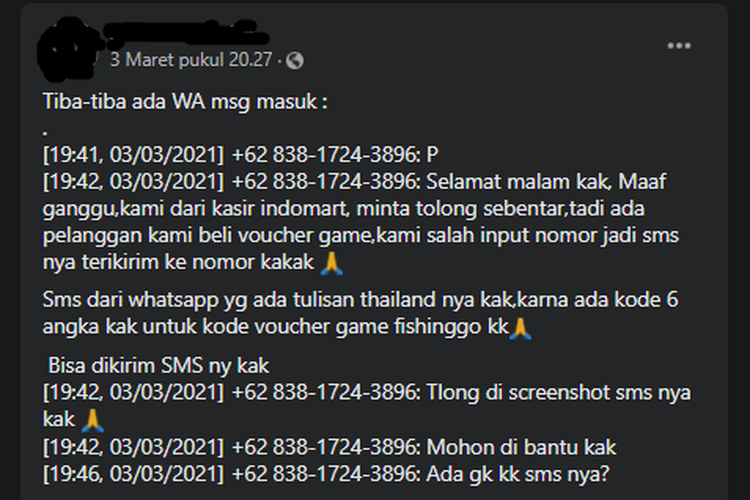This screenshot has width=750, height=500.
Task: Click praying hands emoji after "nomor kakak"
Action: pyautogui.click(x=331, y=264)
